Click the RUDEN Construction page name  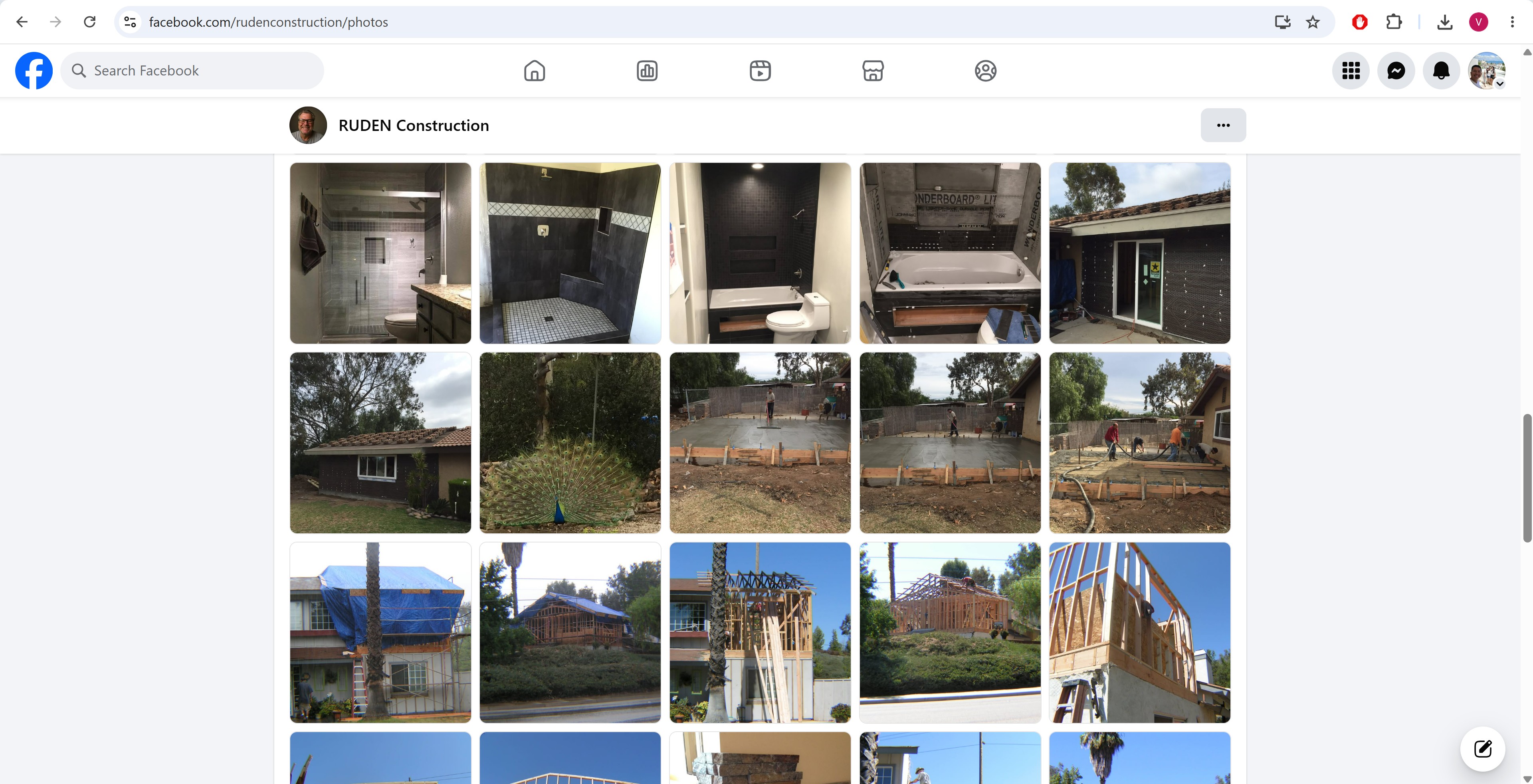pos(414,125)
